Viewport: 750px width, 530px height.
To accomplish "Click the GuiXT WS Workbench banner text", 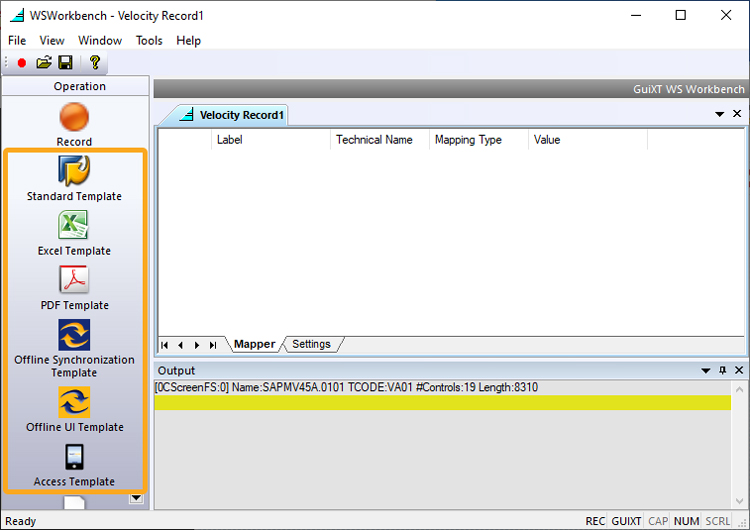I will (689, 89).
